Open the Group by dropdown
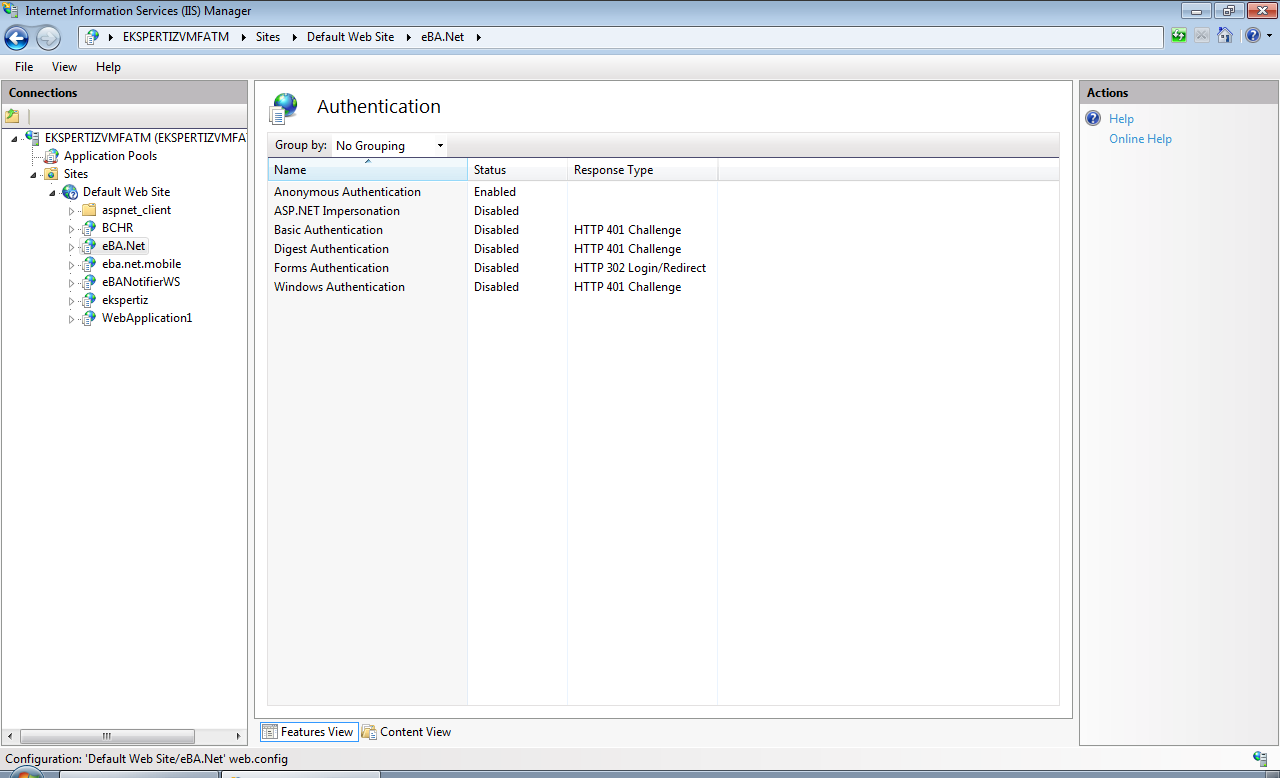The image size is (1280, 778). point(389,146)
